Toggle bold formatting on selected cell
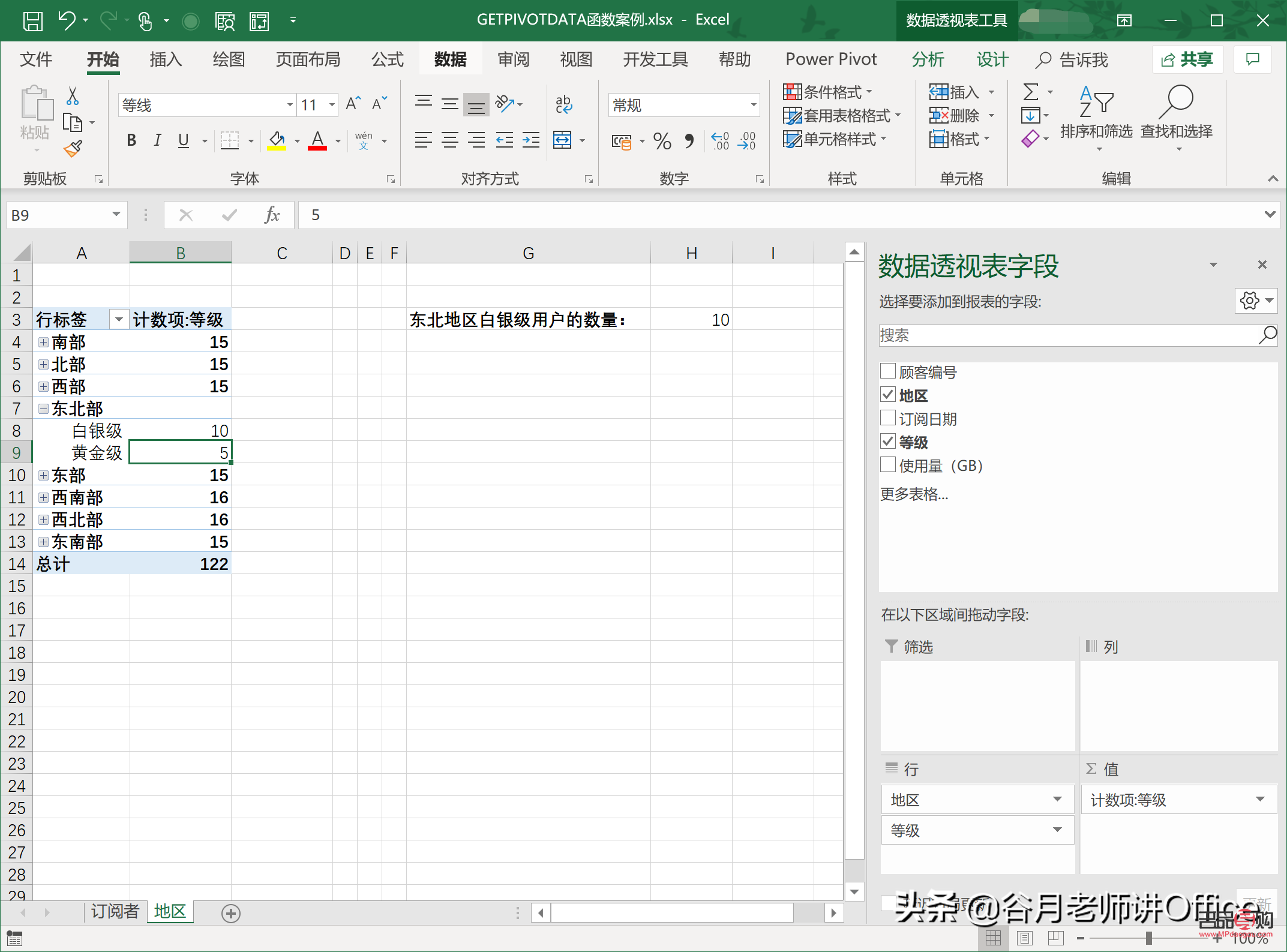This screenshot has height=952, width=1287. (x=131, y=140)
